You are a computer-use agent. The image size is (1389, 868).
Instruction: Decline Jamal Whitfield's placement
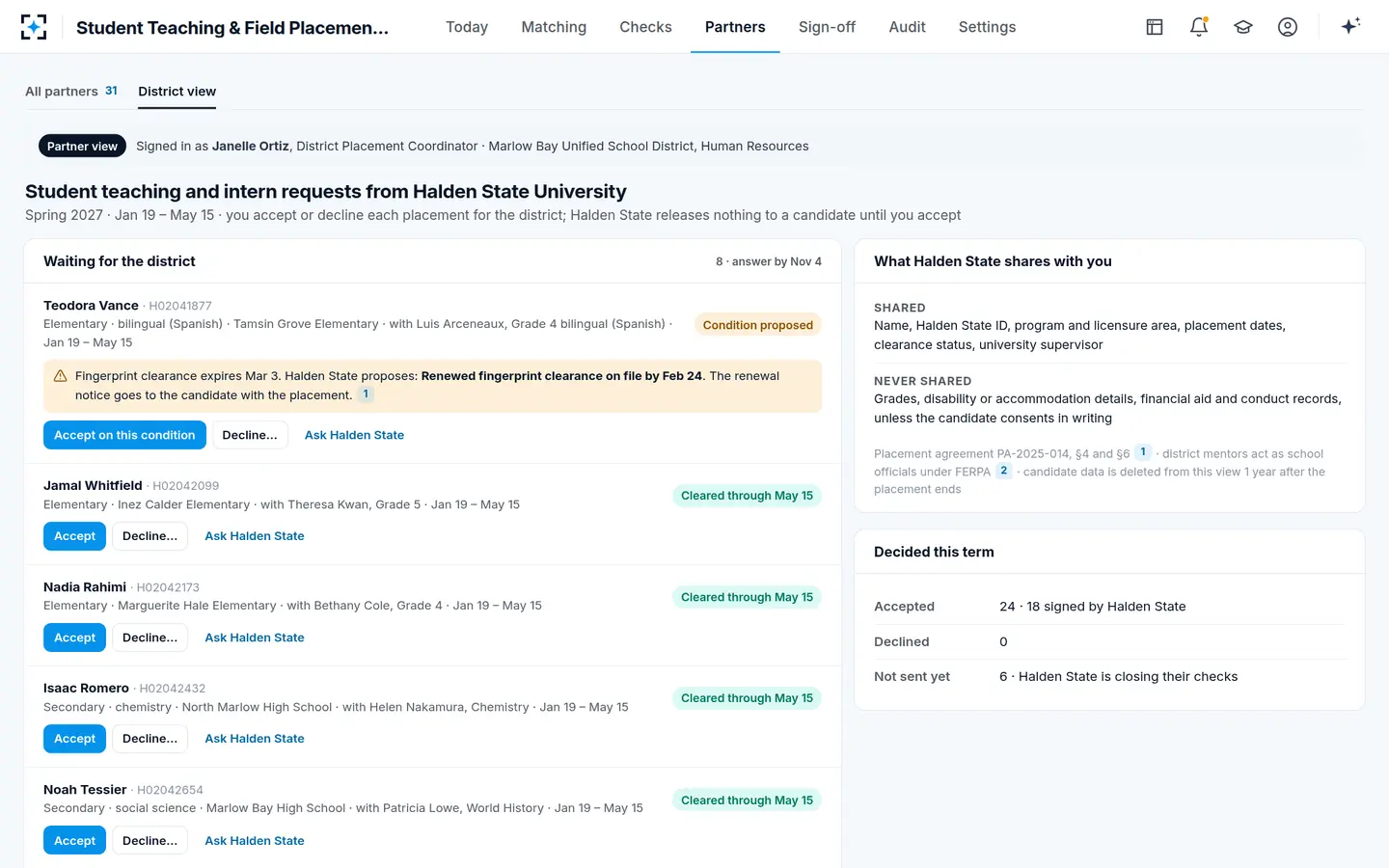150,536
